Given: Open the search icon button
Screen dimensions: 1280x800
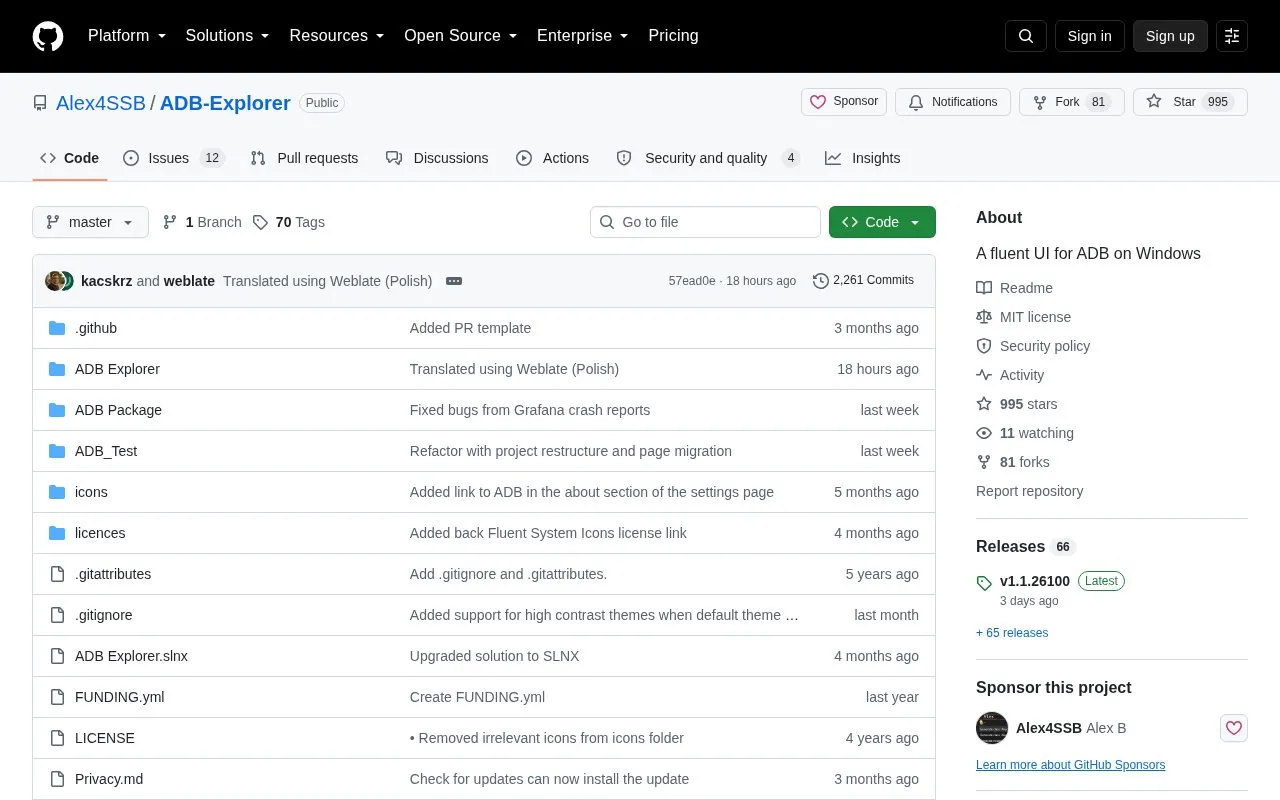Looking at the screenshot, I should pos(1026,36).
